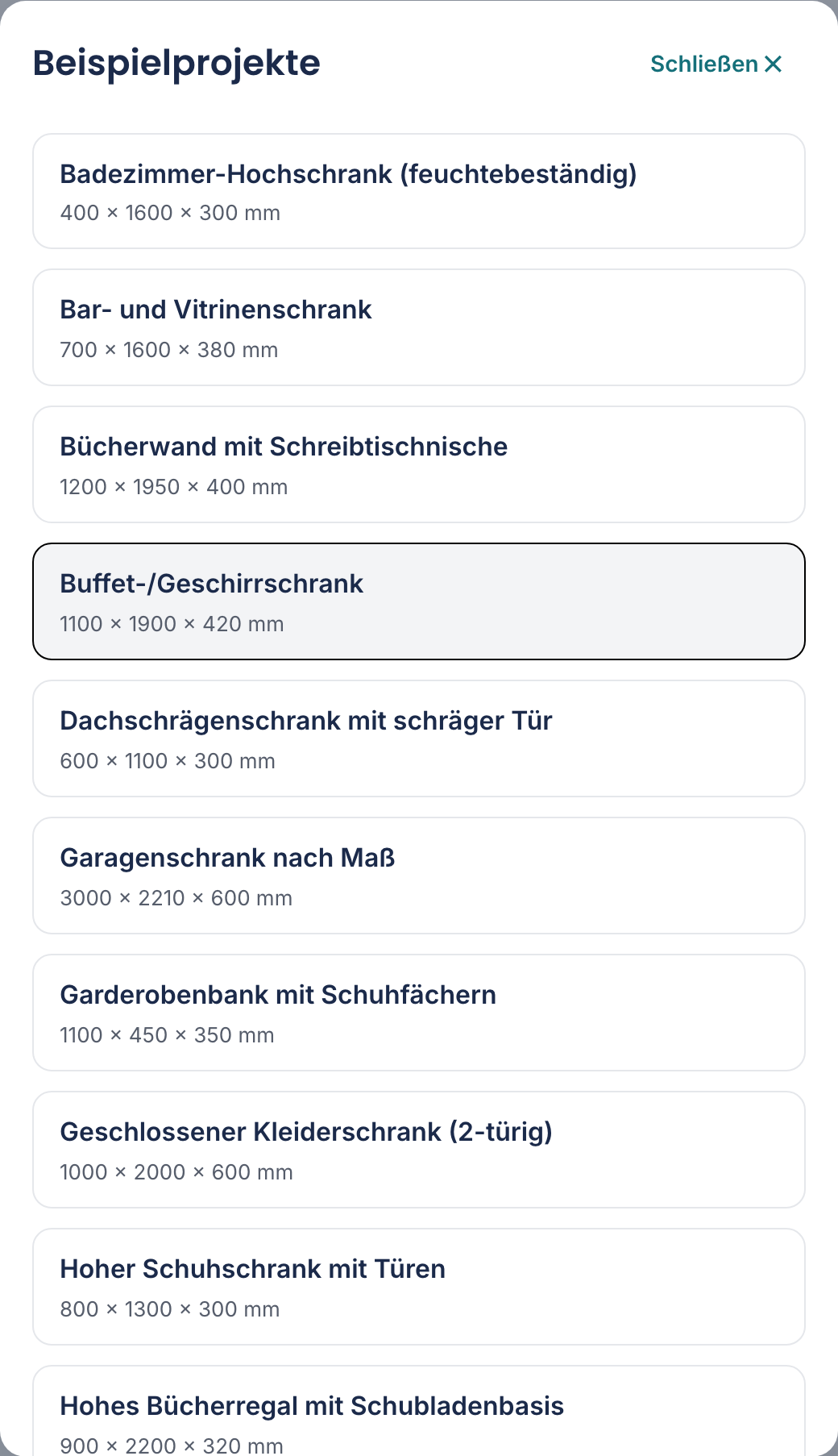
Task: Choose Garagenschrank nach Maß project
Action: pos(419,876)
